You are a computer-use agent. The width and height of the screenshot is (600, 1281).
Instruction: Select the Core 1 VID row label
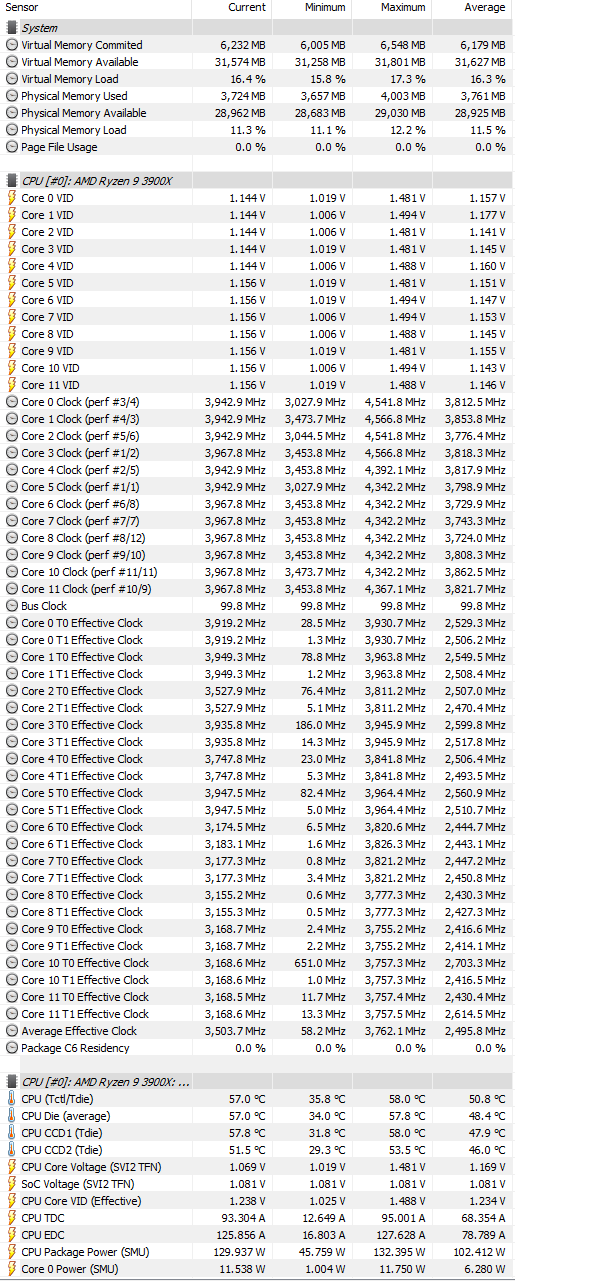point(47,215)
